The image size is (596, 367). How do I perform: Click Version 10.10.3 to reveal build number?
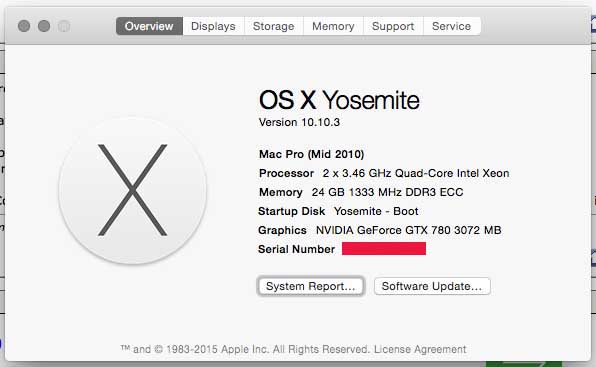pos(299,122)
